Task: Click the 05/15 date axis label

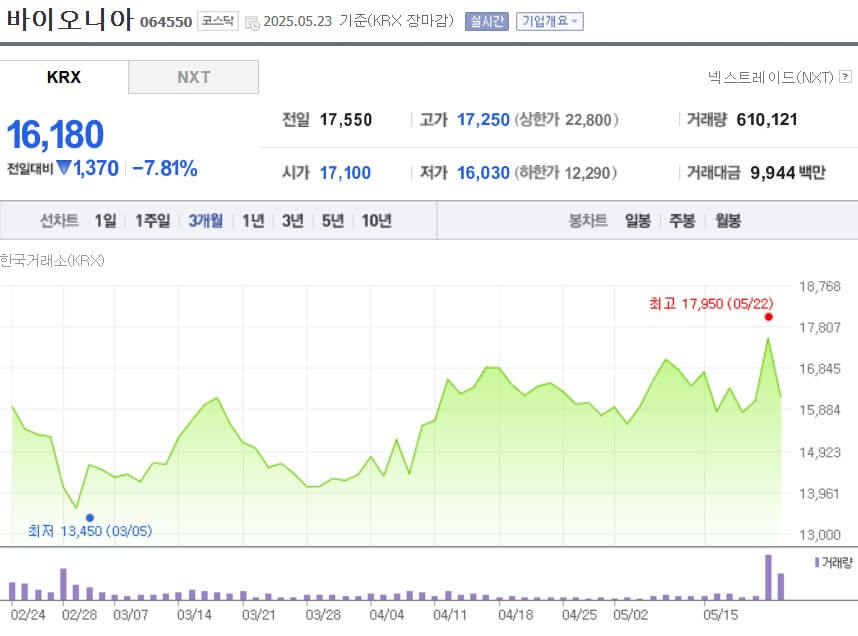Action: (721, 615)
